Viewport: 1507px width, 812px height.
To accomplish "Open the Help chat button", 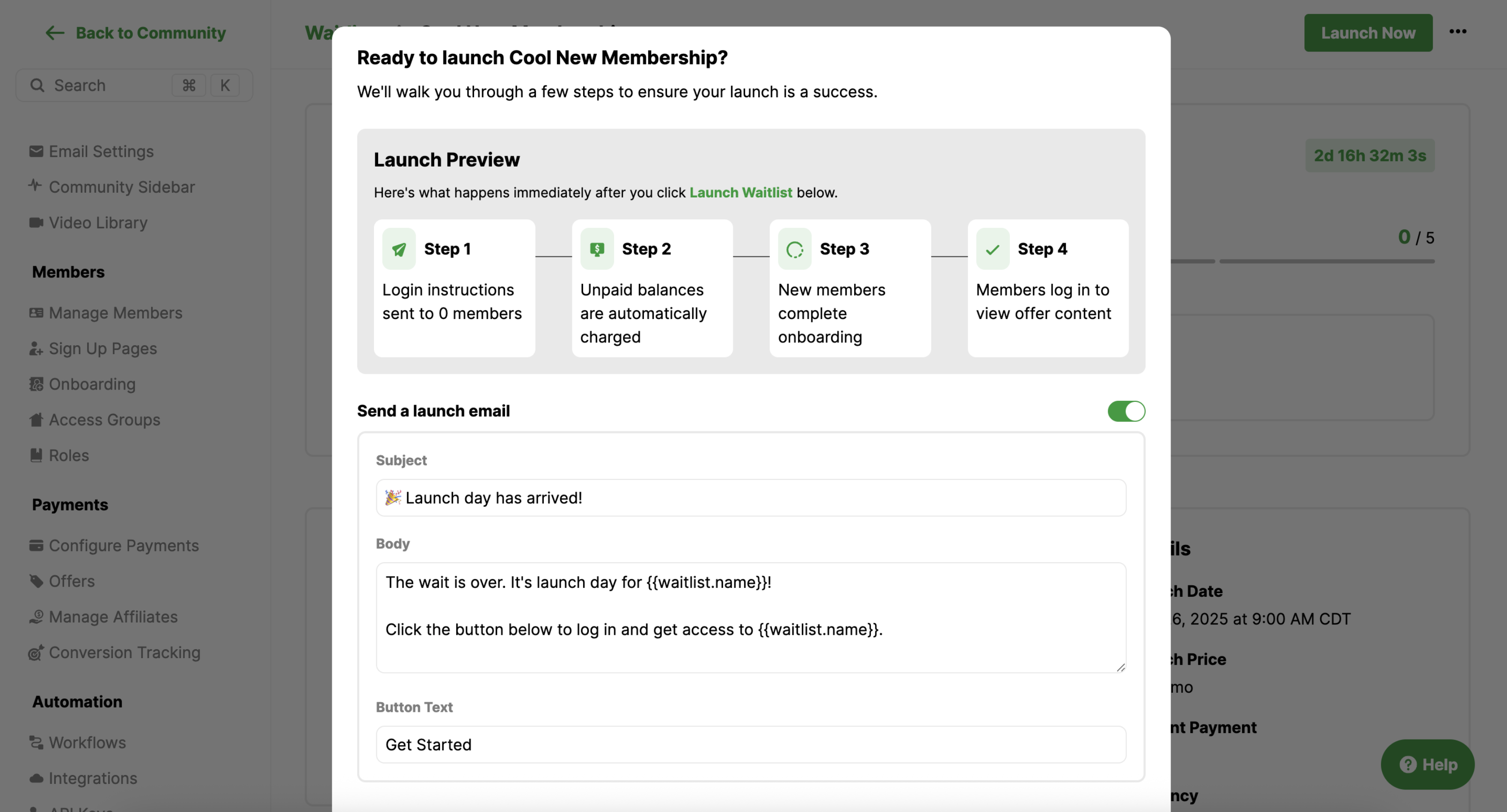I will point(1427,764).
